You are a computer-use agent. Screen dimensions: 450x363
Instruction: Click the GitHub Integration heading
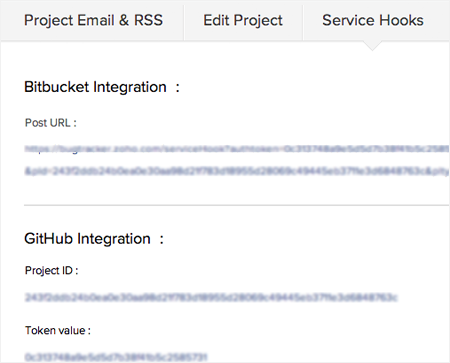pyautogui.click(x=87, y=239)
